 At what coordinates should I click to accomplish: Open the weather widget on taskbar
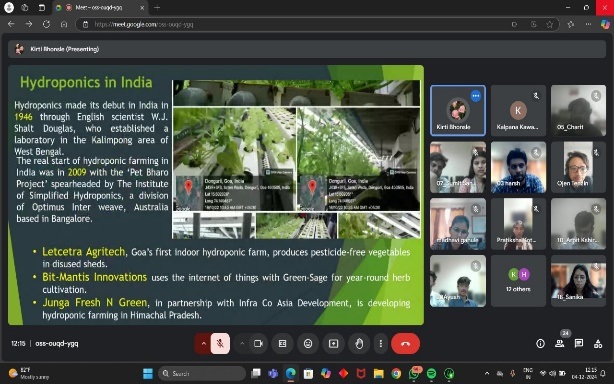coord(29,373)
